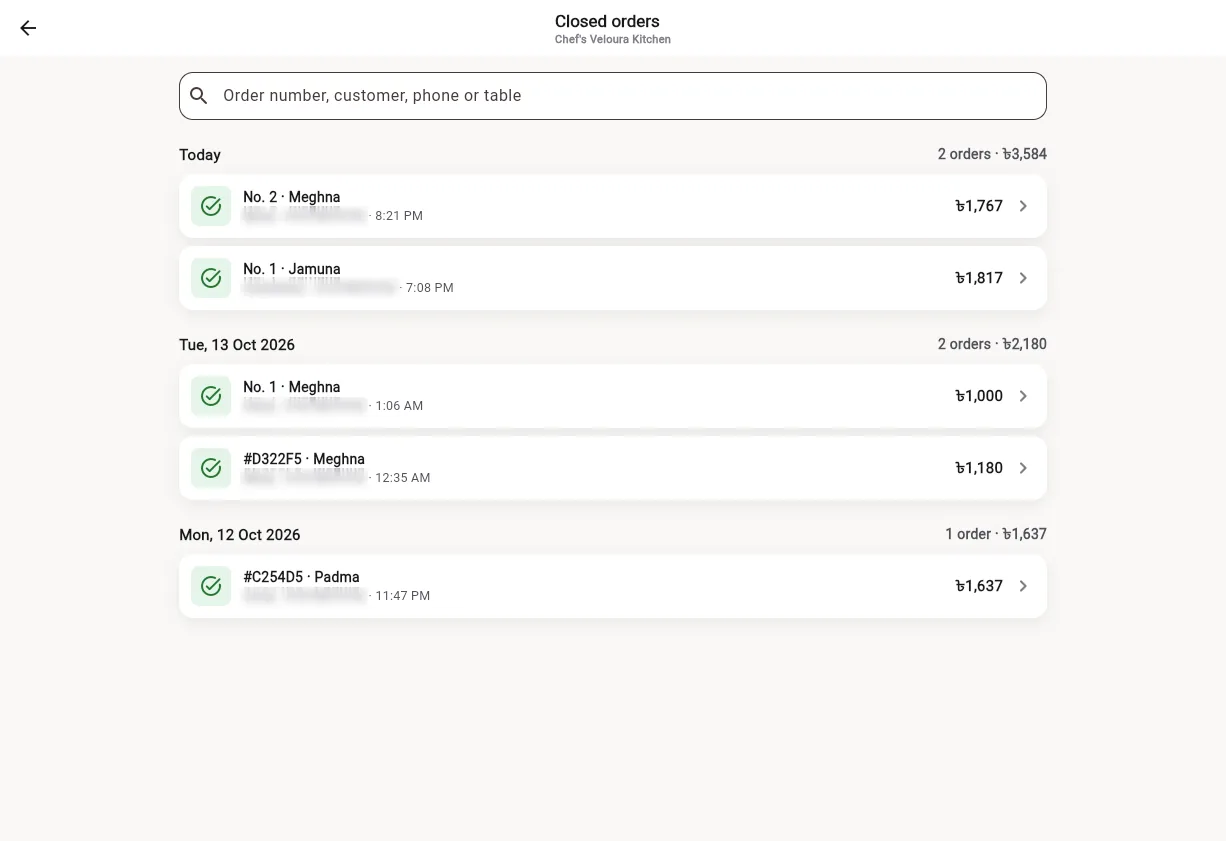
Task: Click the ৳1,817 amount
Action: tap(979, 278)
